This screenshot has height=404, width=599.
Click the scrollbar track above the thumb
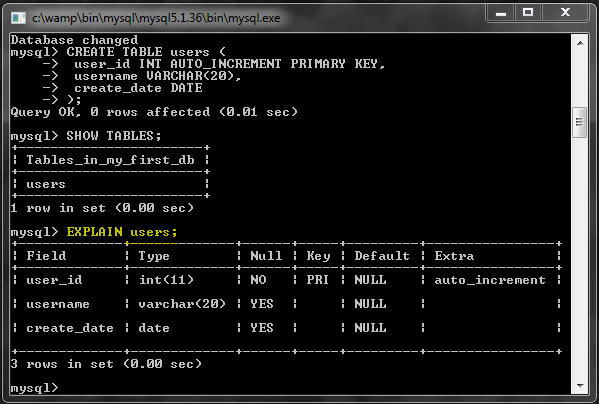(580, 78)
